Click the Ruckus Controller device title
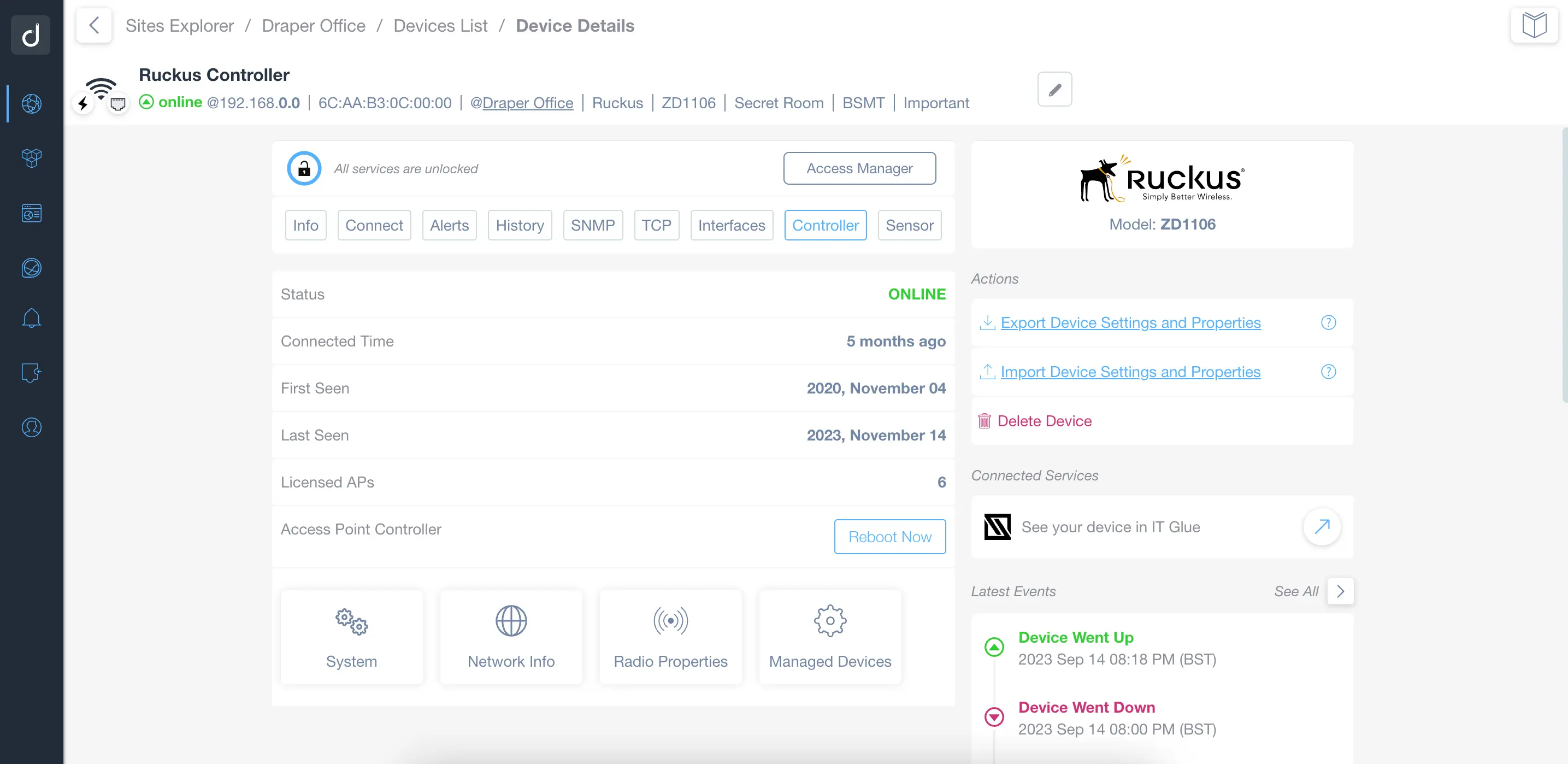Viewport: 1568px width, 764px height. pos(214,75)
